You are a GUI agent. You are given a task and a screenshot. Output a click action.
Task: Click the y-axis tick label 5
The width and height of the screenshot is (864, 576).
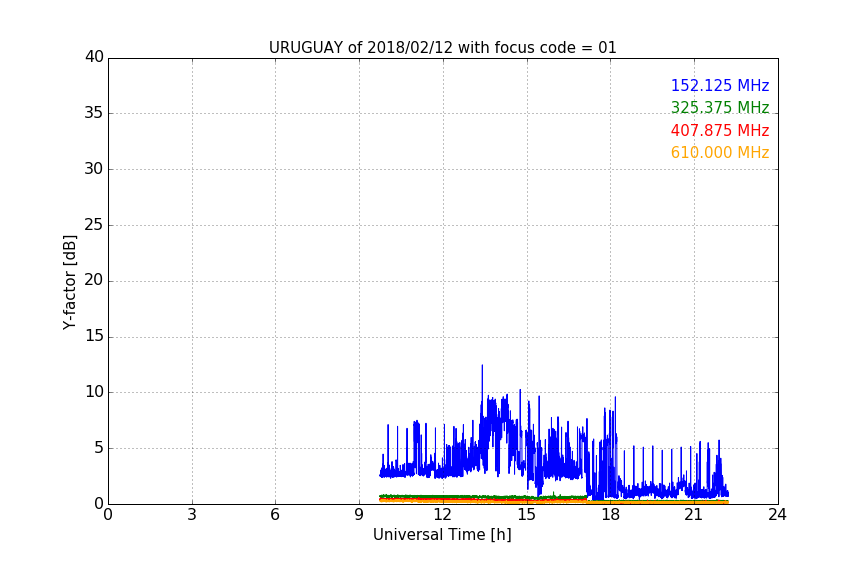coord(99,448)
